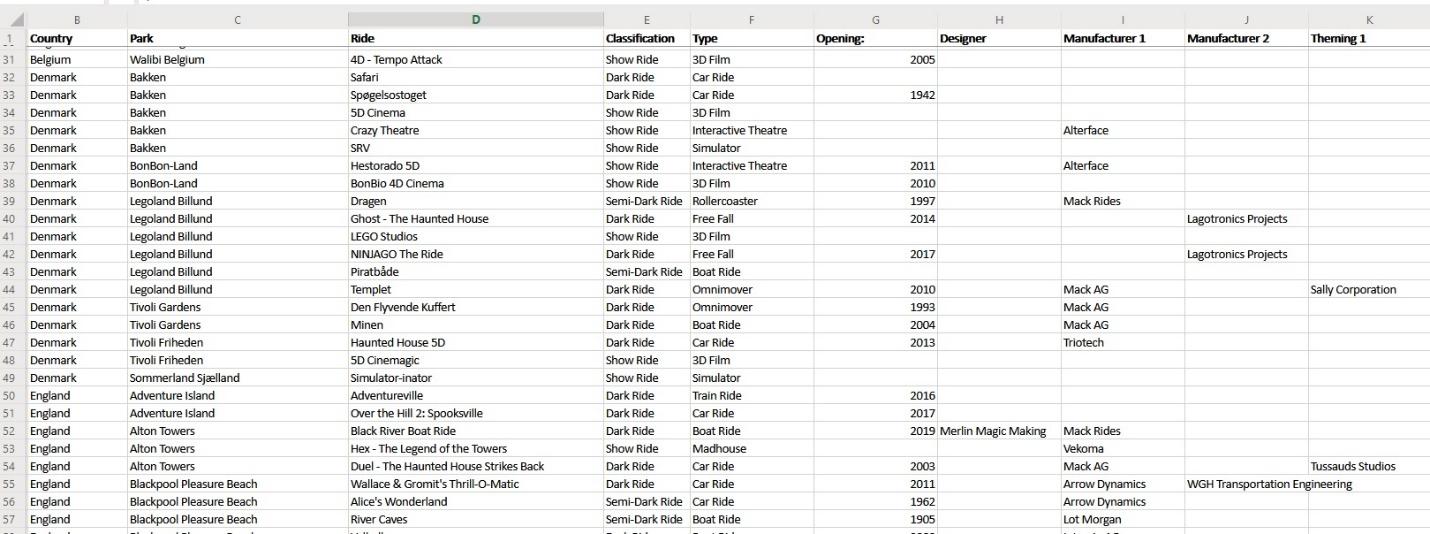Select the Walibi Belgium cell
Viewport: 1430px width, 534px height.
point(237,60)
